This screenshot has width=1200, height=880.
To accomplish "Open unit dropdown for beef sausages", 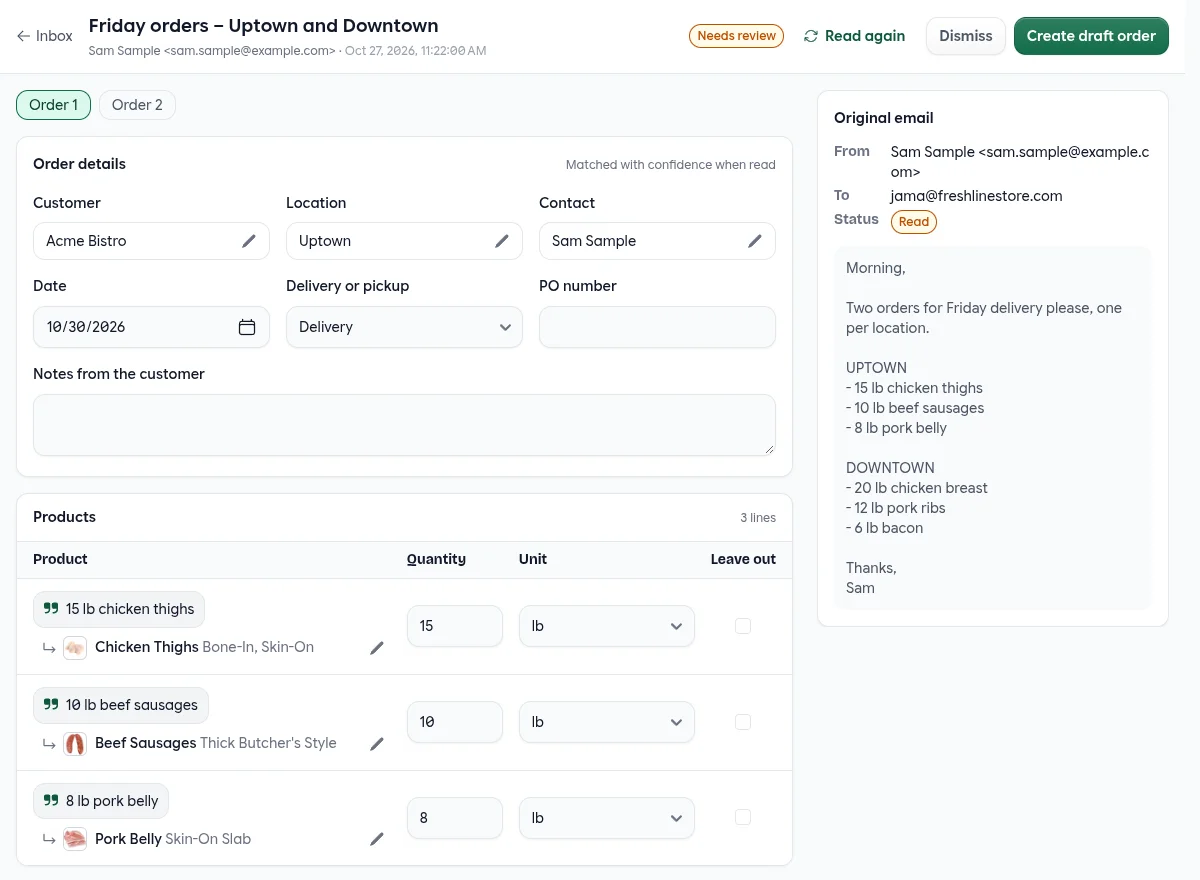I will click(x=607, y=722).
